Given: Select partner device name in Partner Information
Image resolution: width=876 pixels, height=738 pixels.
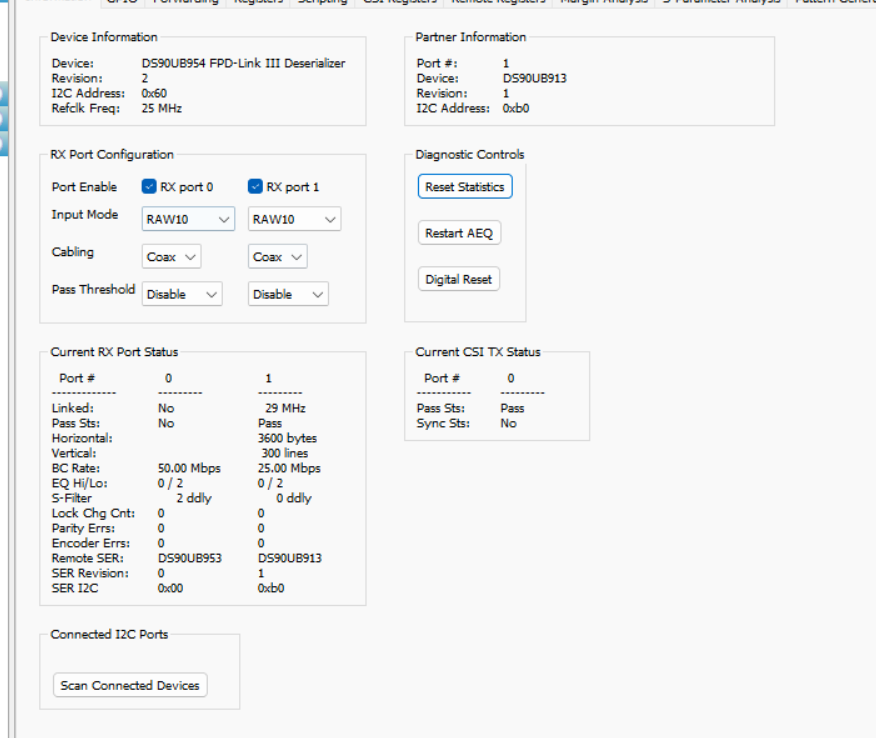Looking at the screenshot, I should pyautogui.click(x=535, y=78).
